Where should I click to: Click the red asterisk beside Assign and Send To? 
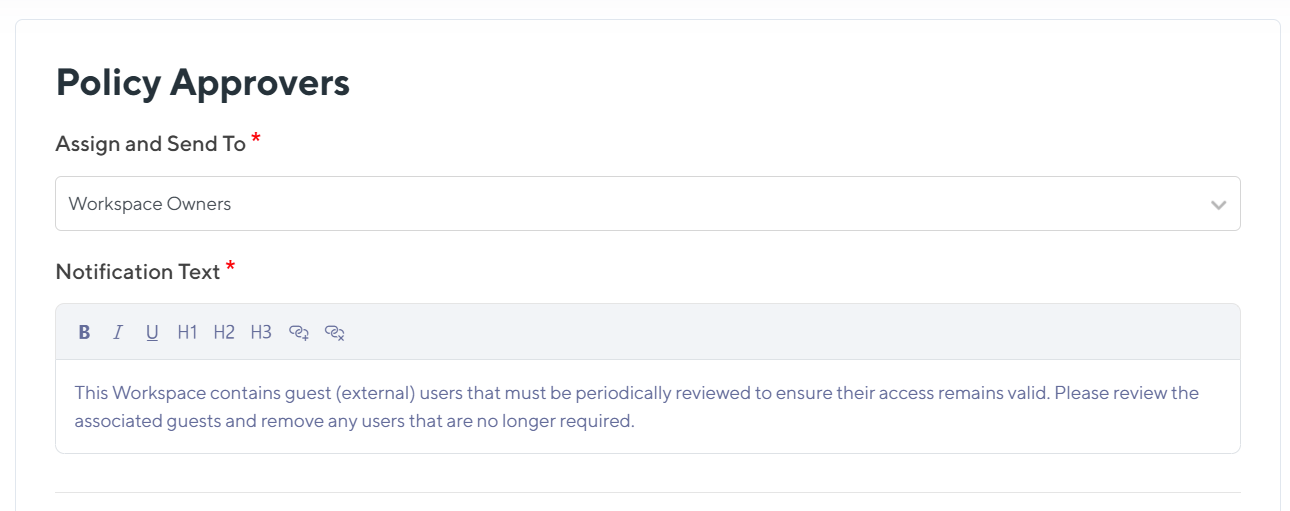(x=256, y=139)
